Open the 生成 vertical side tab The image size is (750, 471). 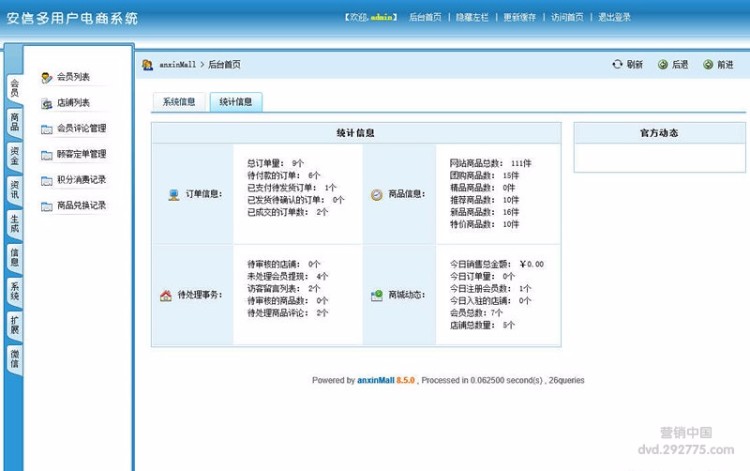coord(15,224)
